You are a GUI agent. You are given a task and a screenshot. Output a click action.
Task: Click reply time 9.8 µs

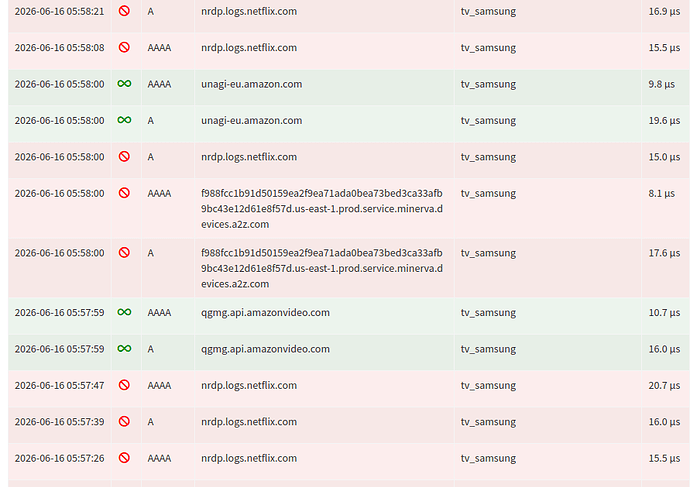(661, 84)
